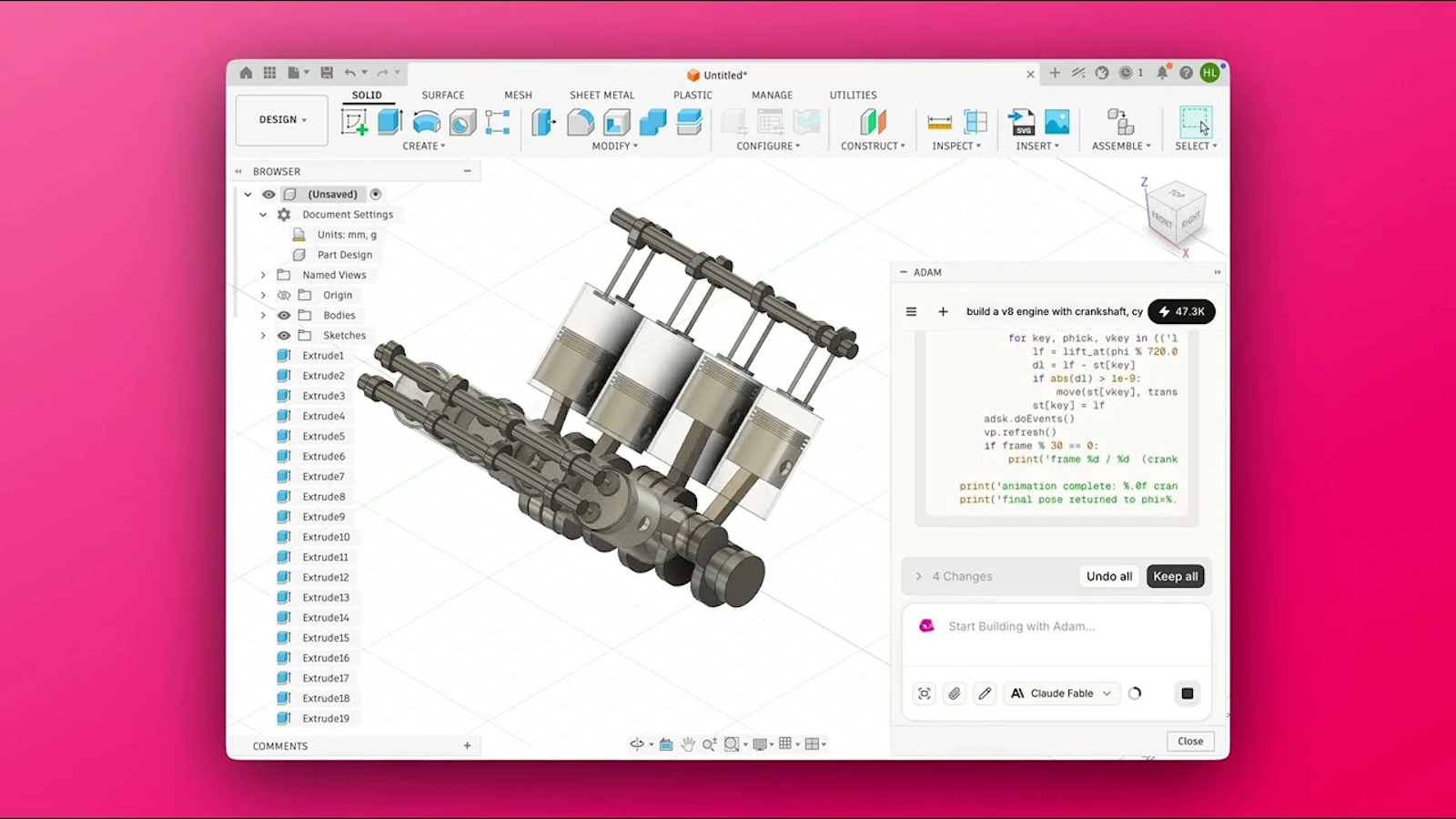Click the extensions icon beside the new tab plus

1078,73
